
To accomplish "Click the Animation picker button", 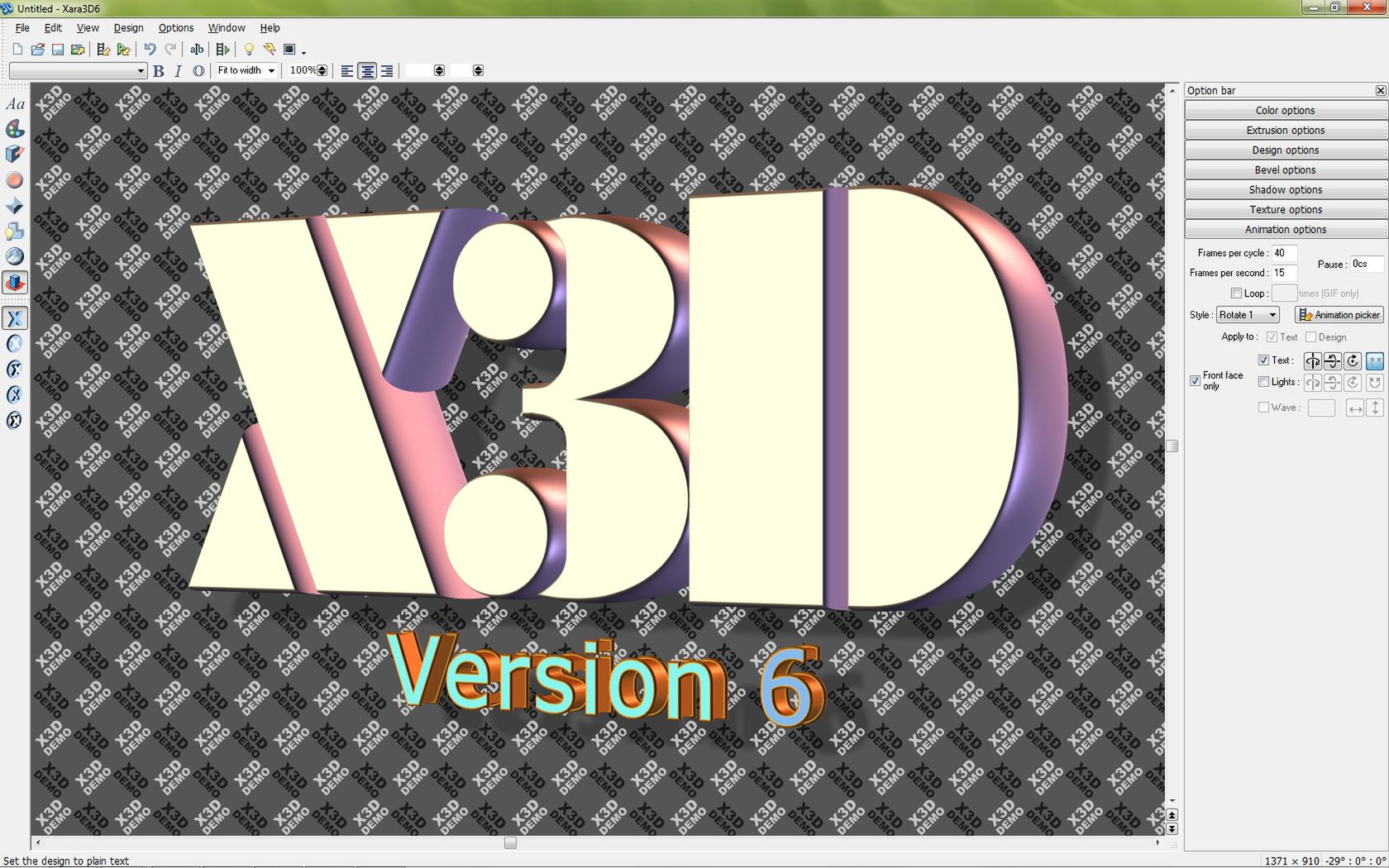I will (x=1339, y=315).
